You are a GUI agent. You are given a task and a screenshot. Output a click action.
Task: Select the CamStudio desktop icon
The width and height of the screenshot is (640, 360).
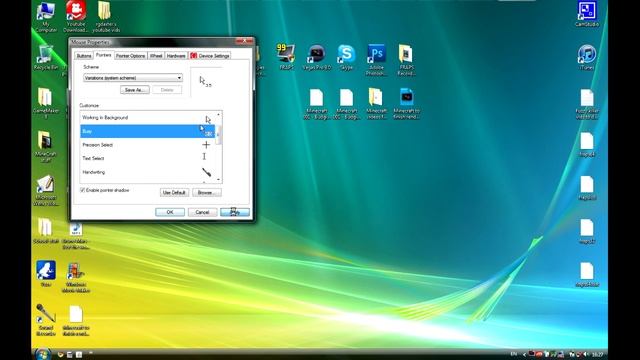click(587, 14)
